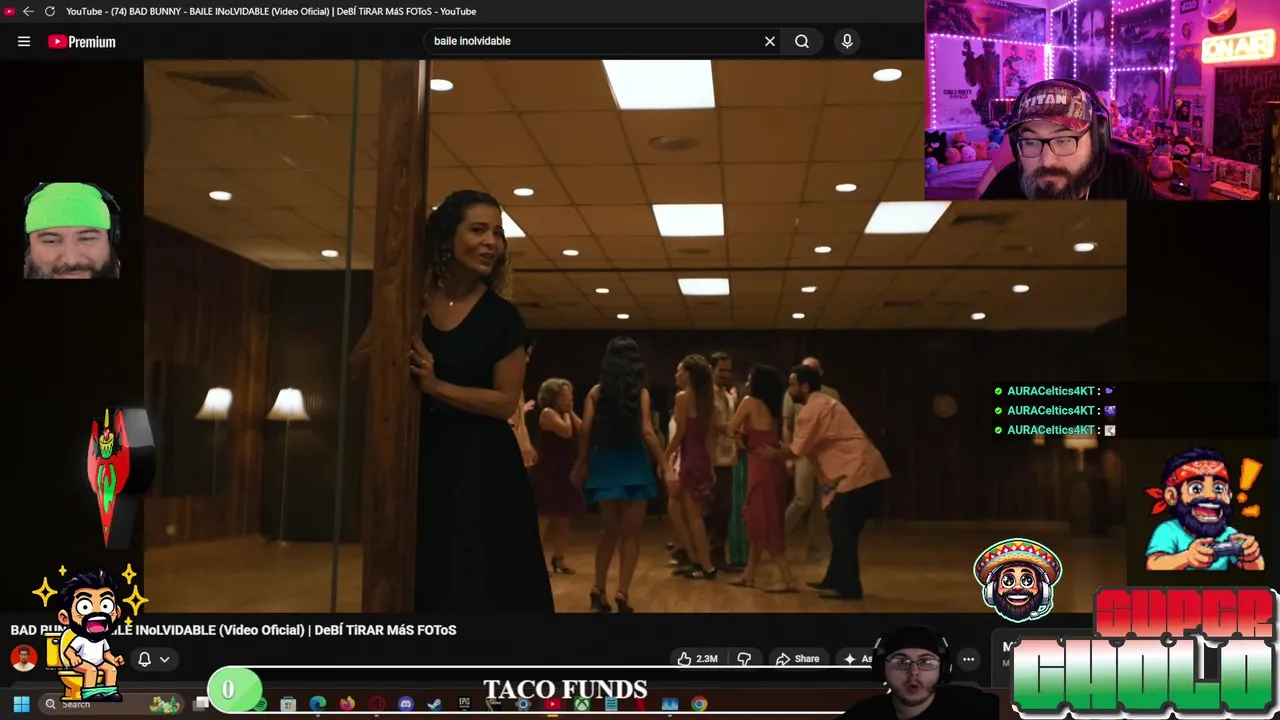Click the TACO FUNDS overlay label

pos(565,690)
